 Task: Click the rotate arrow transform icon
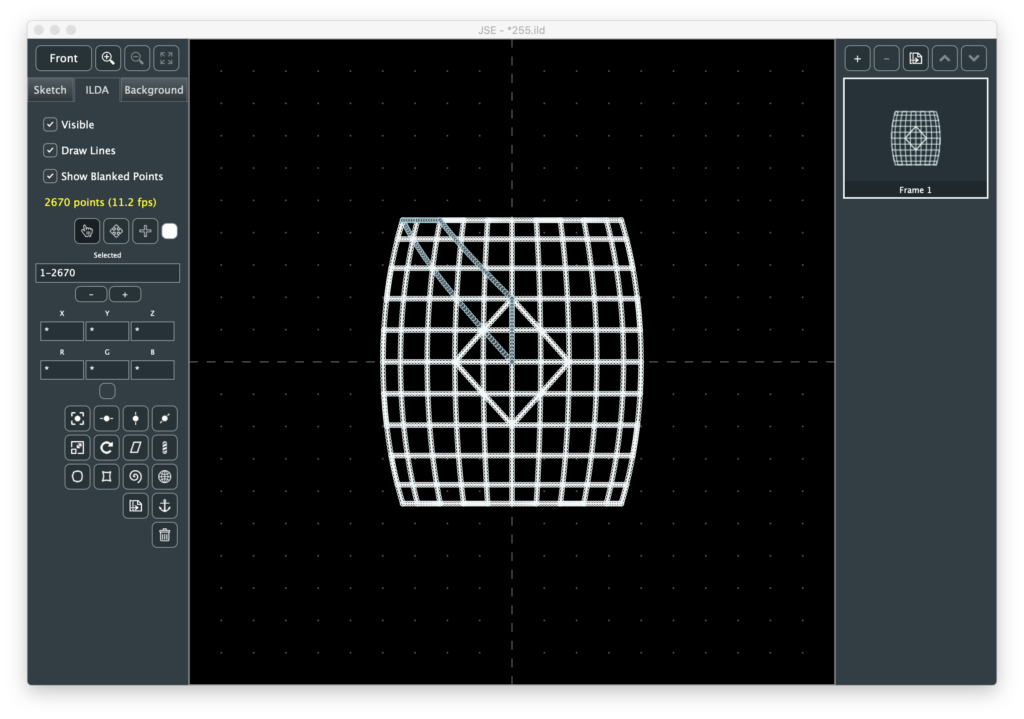(107, 447)
